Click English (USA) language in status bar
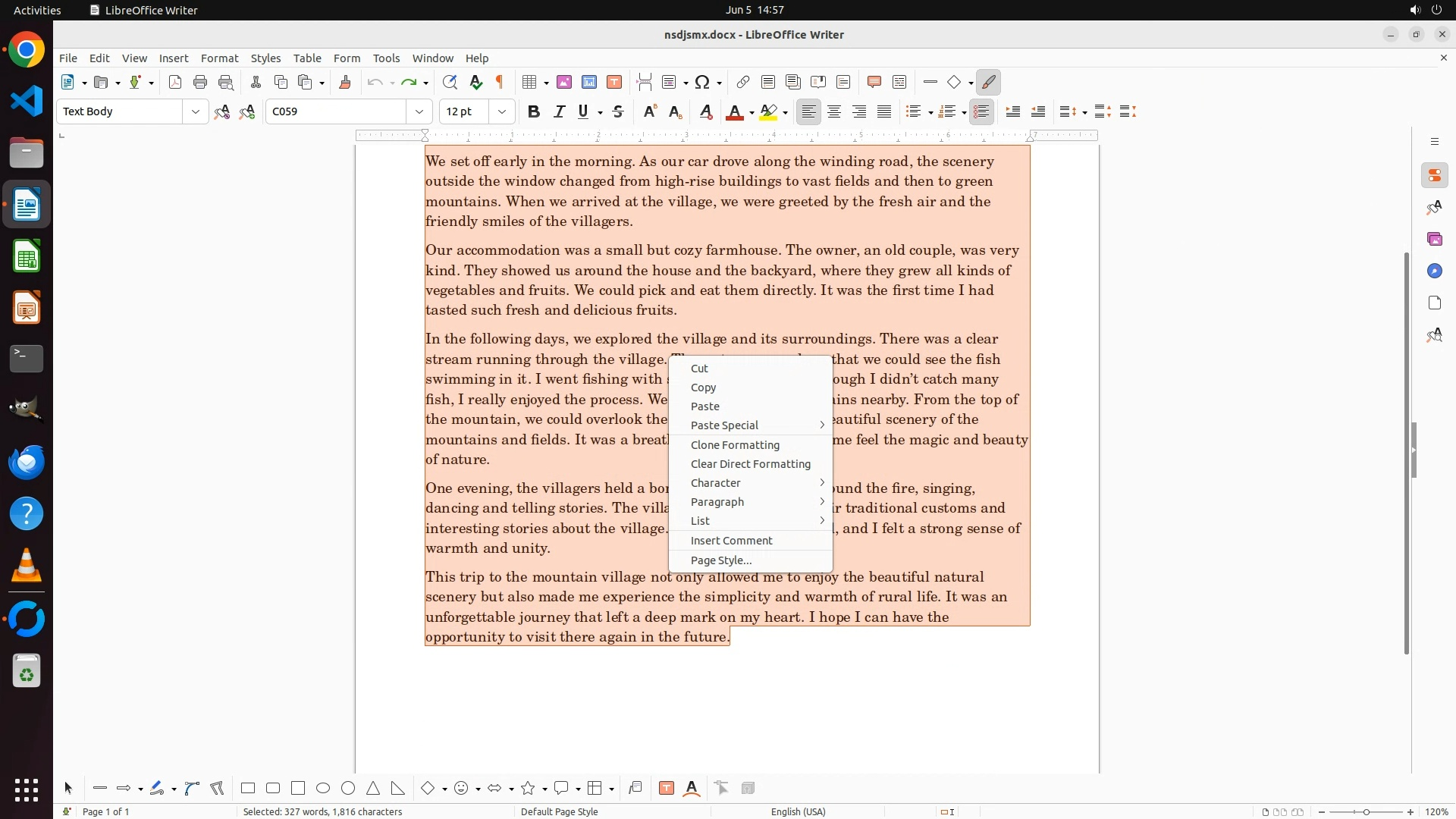The height and width of the screenshot is (819, 1456). pos(798,811)
